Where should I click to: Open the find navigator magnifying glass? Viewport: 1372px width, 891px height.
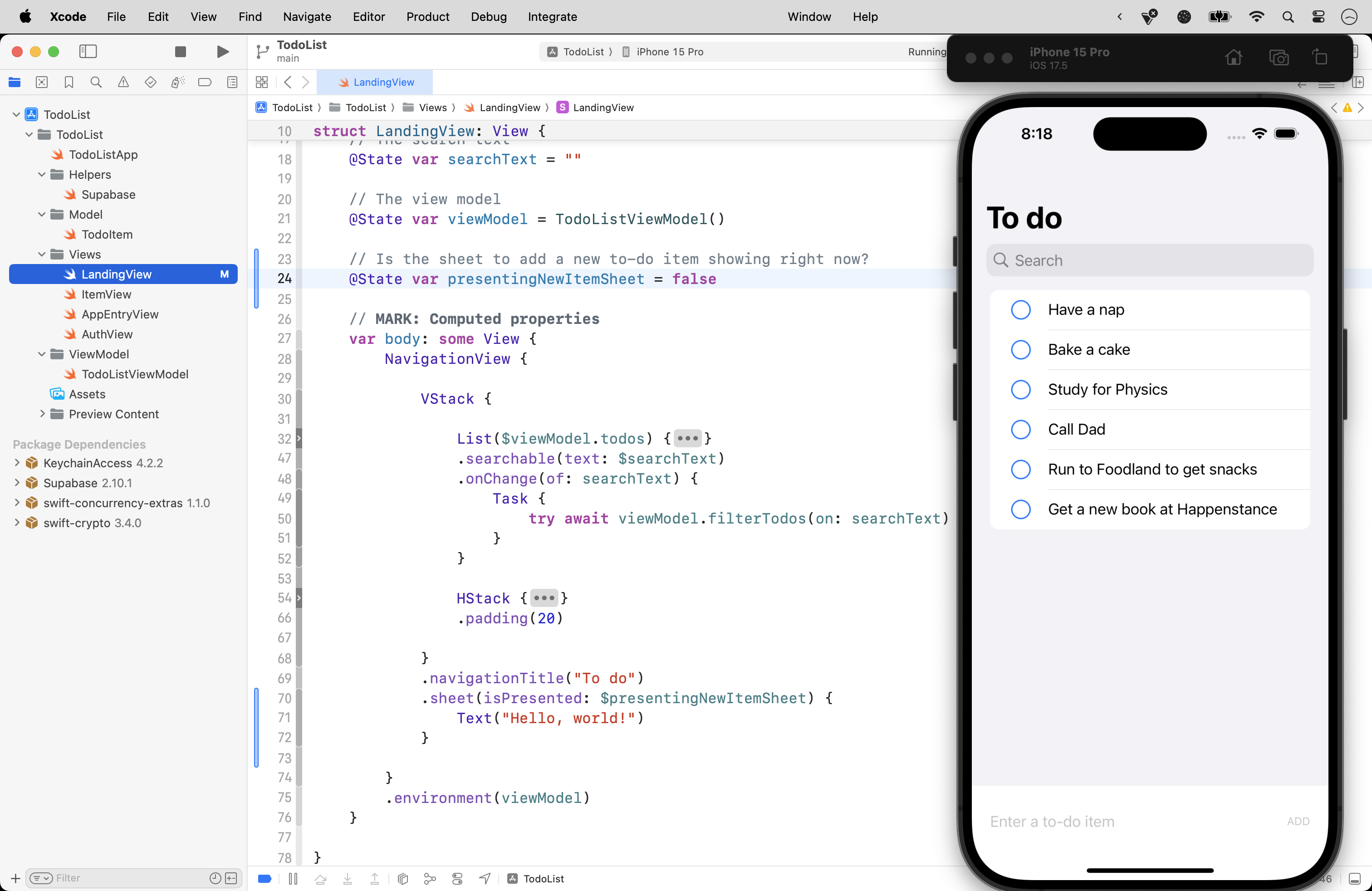pos(96,83)
